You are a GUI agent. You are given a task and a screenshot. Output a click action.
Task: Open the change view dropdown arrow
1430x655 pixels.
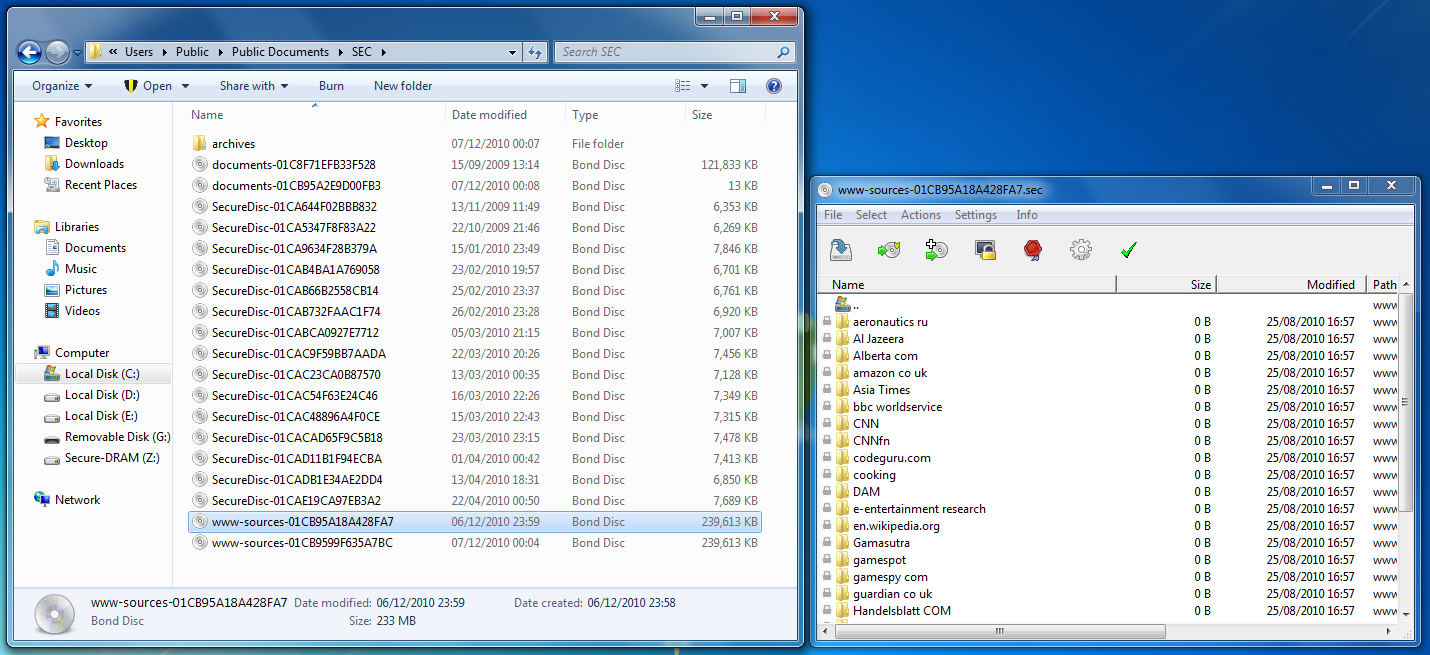coord(706,86)
